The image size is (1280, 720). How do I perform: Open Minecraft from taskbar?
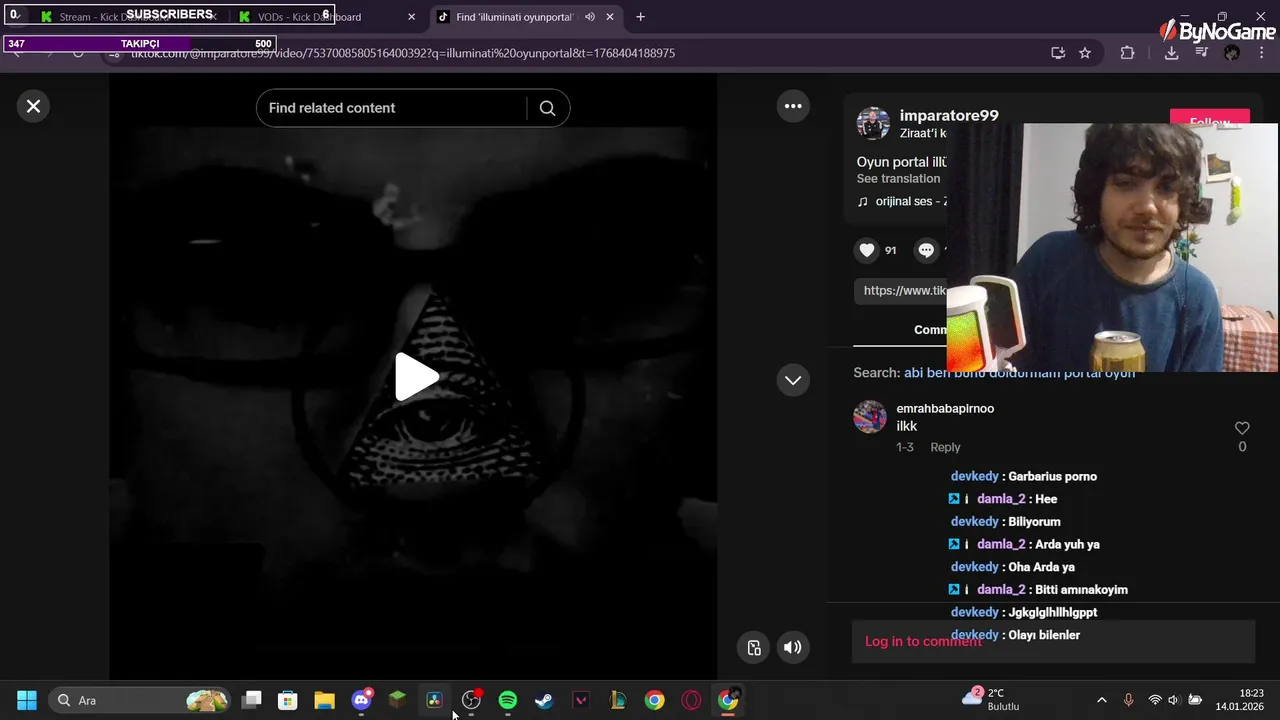click(398, 700)
